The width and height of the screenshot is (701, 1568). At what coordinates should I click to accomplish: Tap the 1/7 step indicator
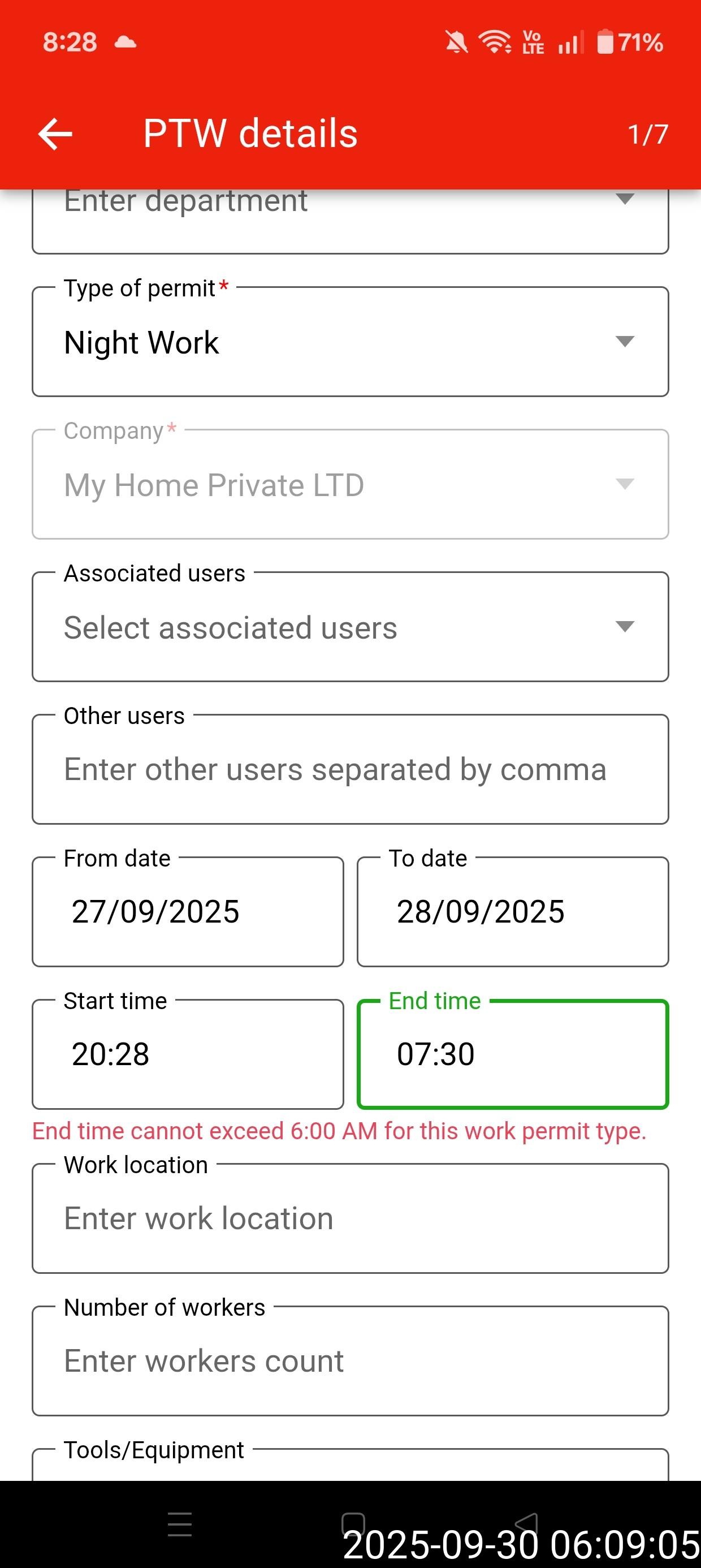click(647, 135)
